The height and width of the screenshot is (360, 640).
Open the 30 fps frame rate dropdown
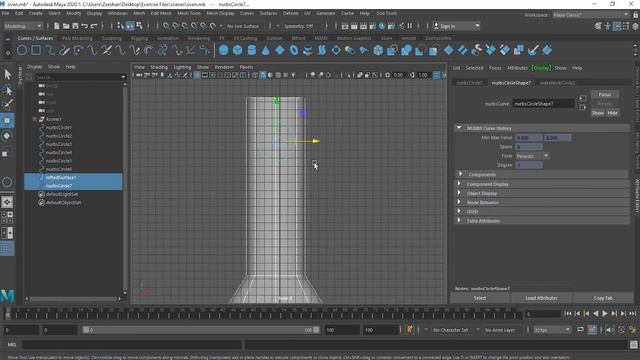[552, 330]
